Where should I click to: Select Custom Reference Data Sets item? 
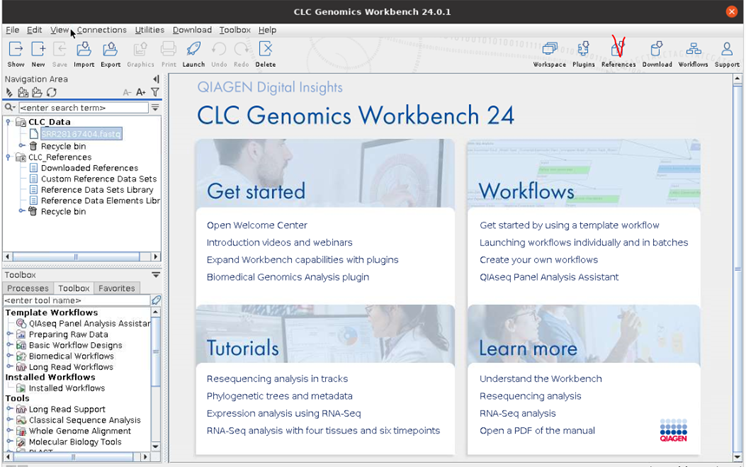tap(98, 179)
